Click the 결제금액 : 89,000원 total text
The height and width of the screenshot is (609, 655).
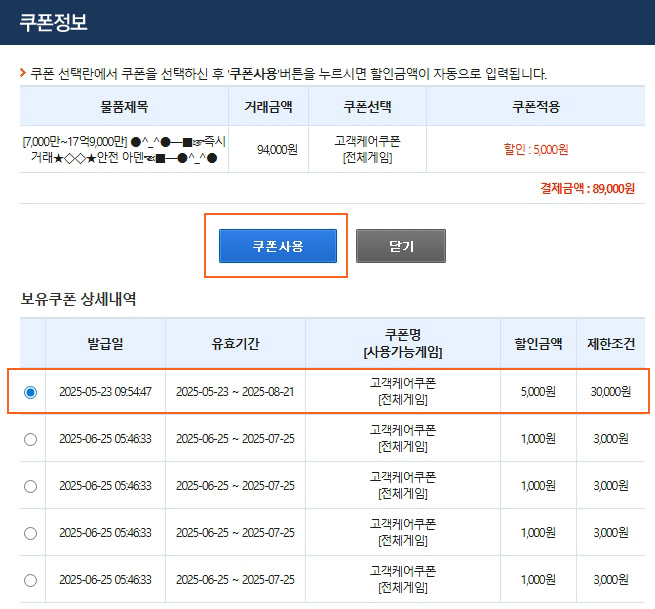pos(587,187)
